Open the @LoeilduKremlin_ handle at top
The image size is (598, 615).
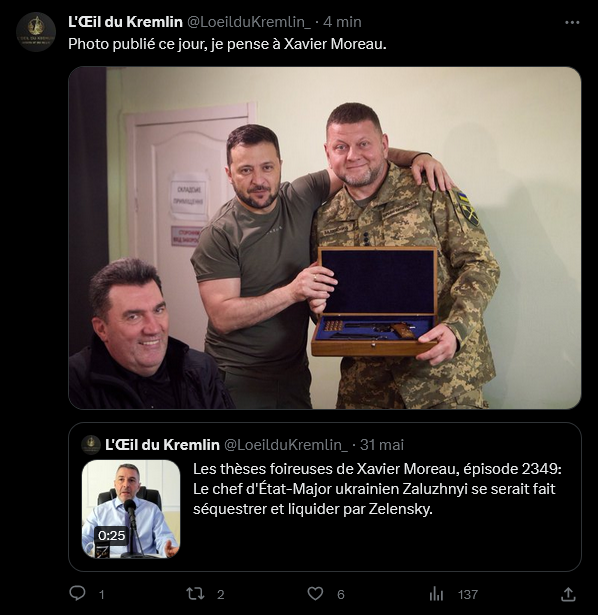(249, 22)
